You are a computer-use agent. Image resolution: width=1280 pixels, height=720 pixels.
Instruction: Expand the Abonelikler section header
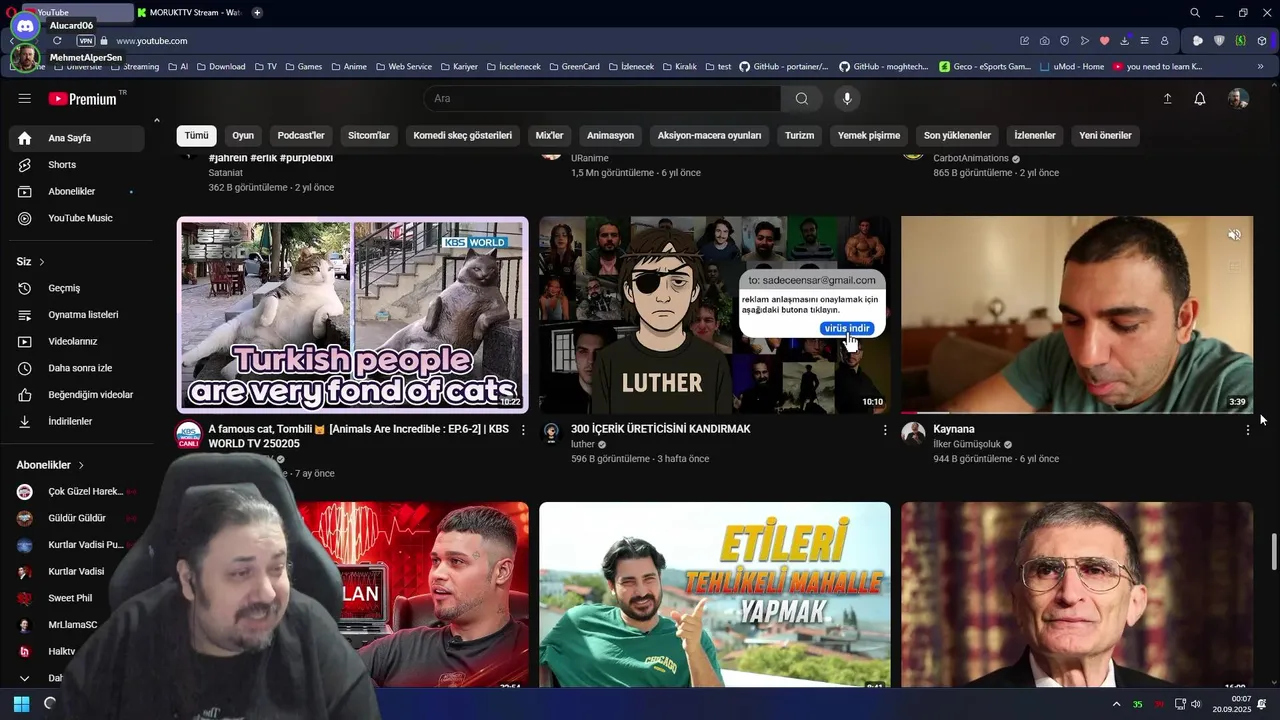click(50, 465)
